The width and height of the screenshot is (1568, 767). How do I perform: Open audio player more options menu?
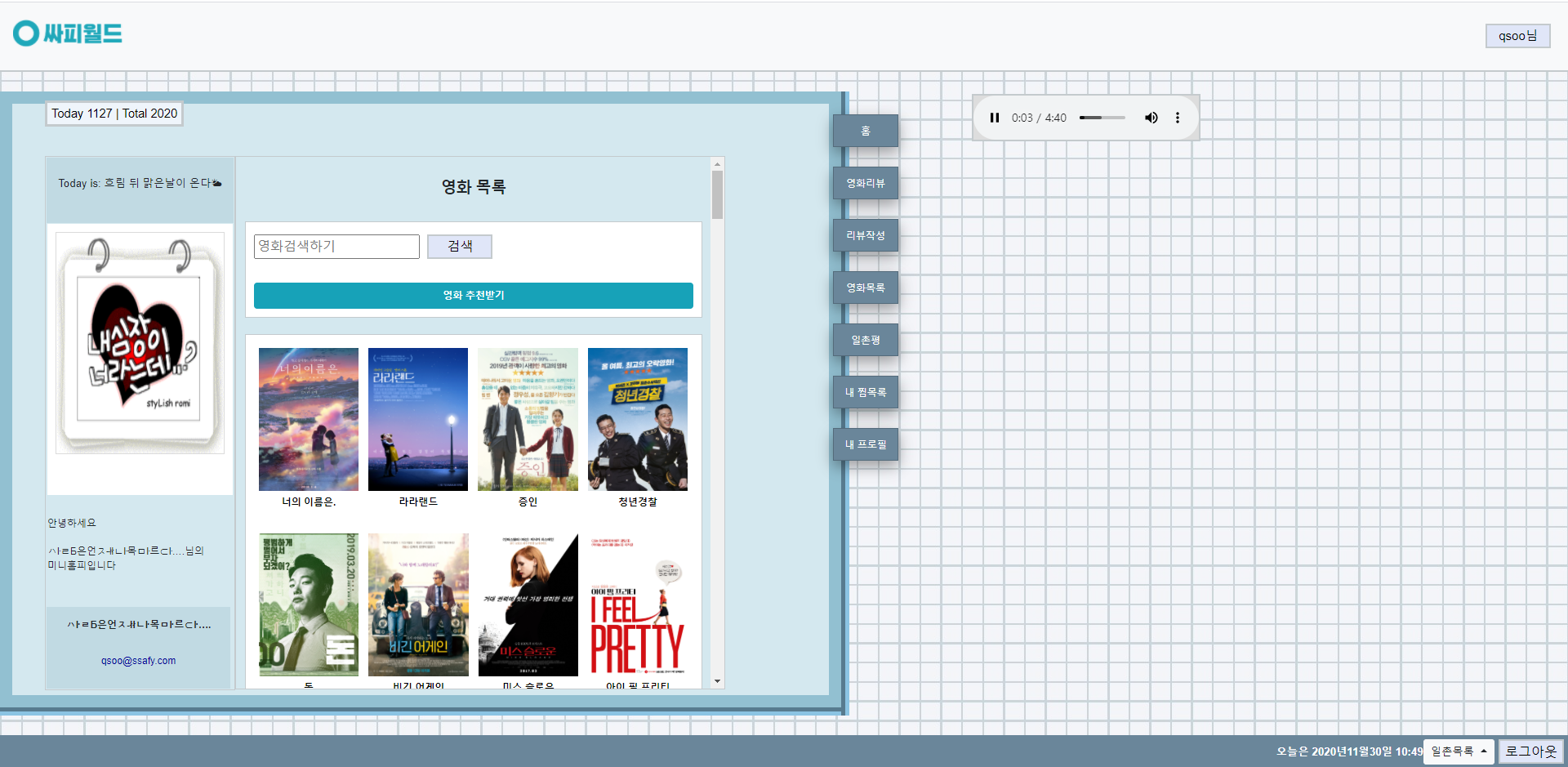tap(1177, 118)
